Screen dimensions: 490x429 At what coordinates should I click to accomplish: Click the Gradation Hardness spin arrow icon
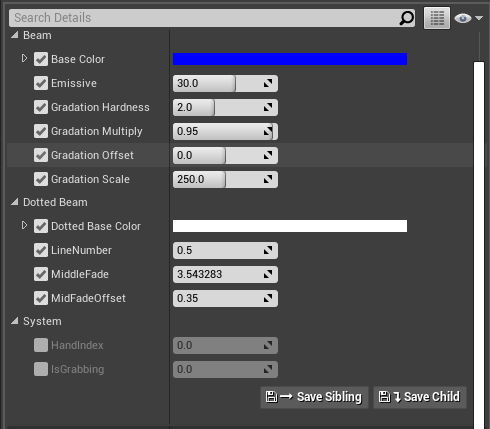268,107
